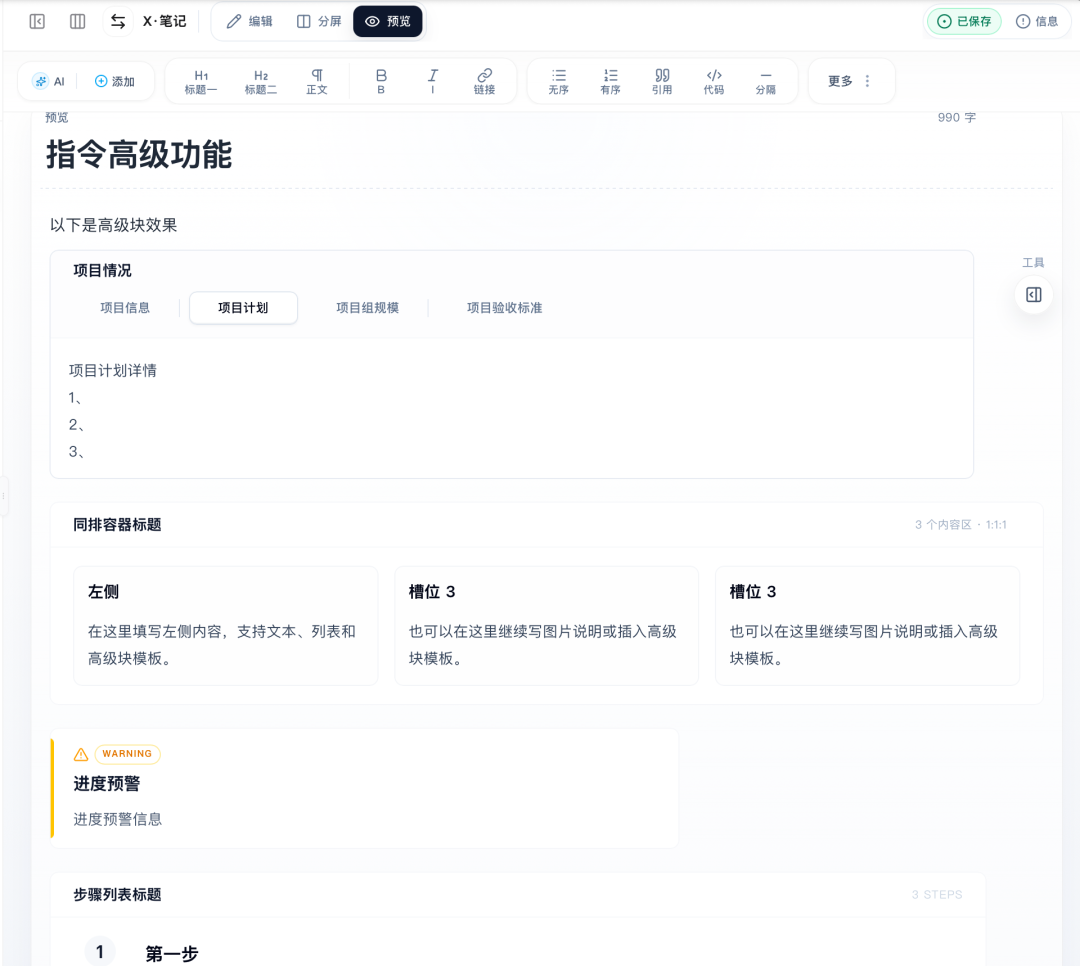Apply H1 标题一 heading format
Screen dimensions: 1080x966
tap(200, 81)
